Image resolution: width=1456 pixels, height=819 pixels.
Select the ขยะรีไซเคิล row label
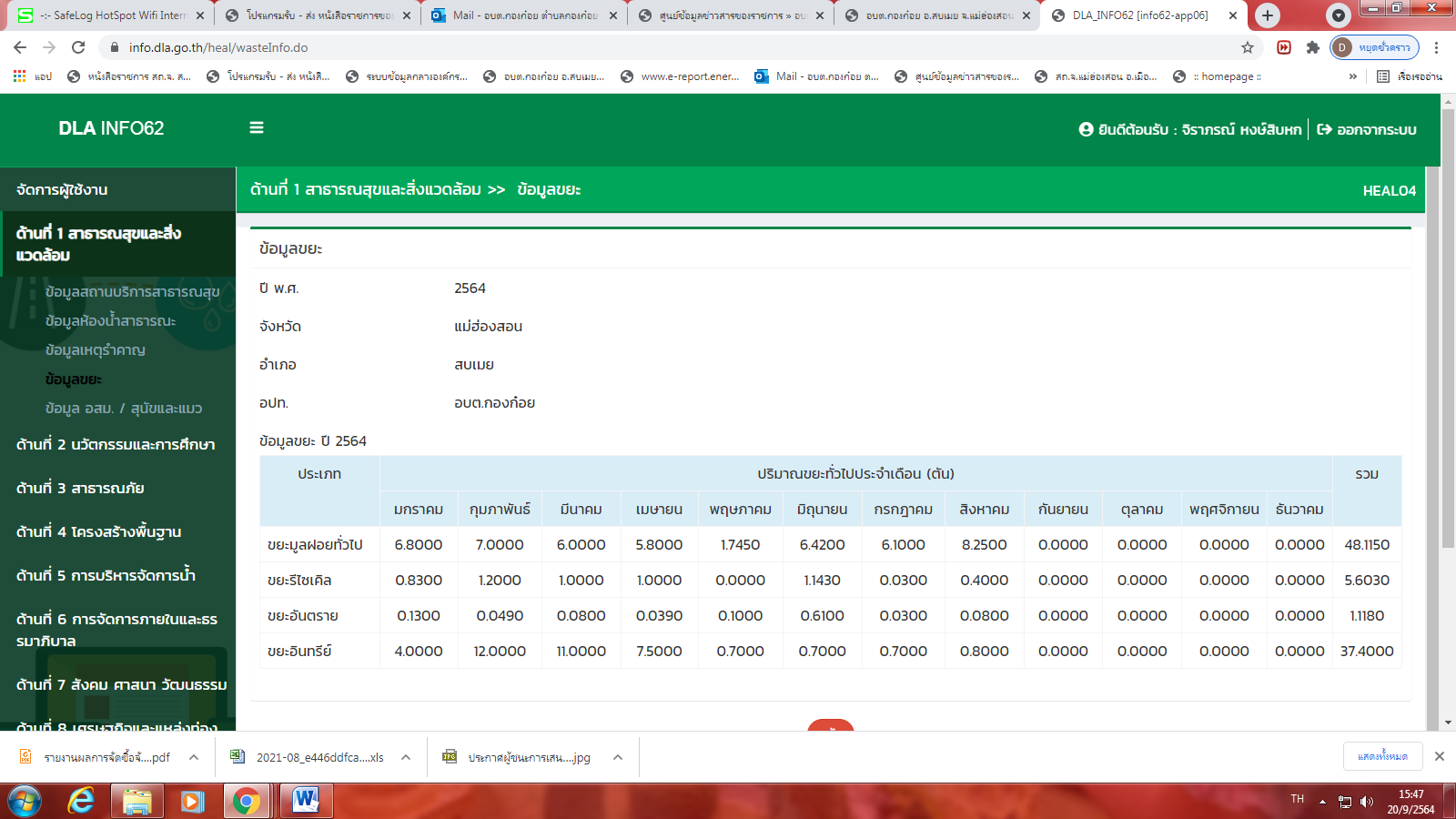[299, 580]
